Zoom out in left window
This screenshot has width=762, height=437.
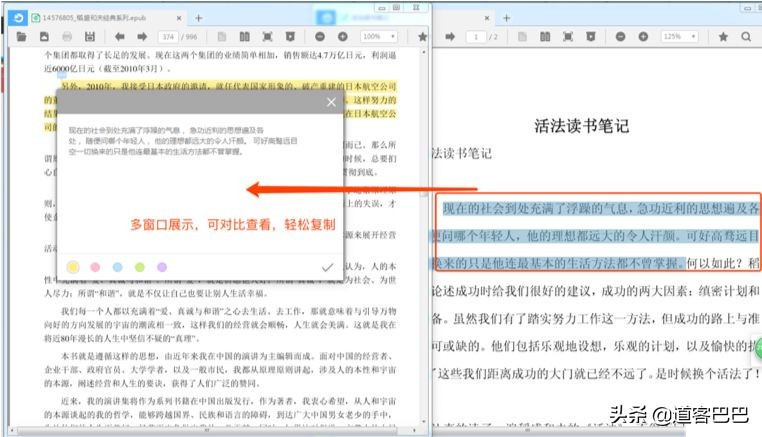click(320, 36)
